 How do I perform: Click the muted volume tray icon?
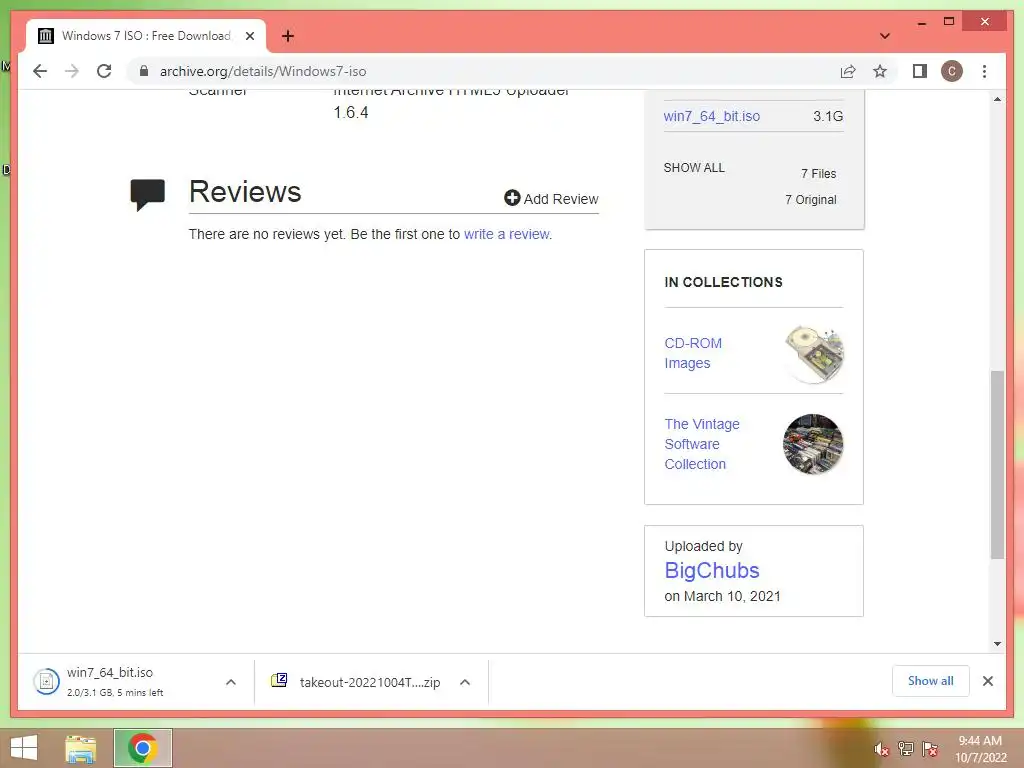click(x=882, y=749)
